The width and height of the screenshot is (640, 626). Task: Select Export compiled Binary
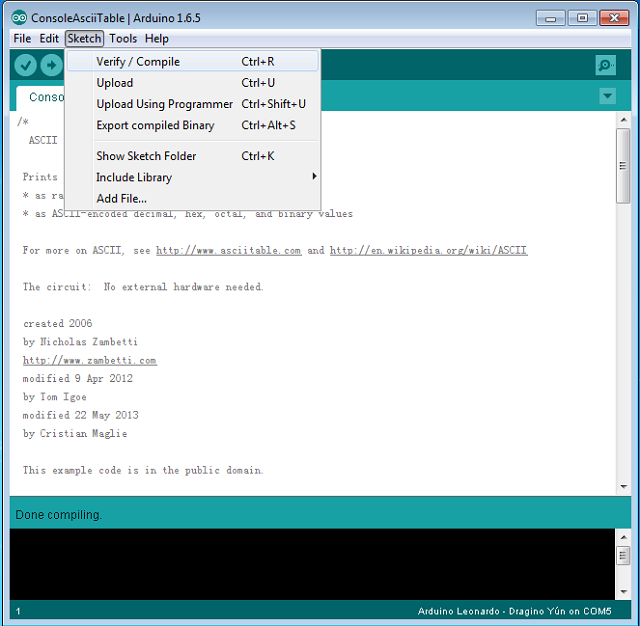[x=193, y=125]
